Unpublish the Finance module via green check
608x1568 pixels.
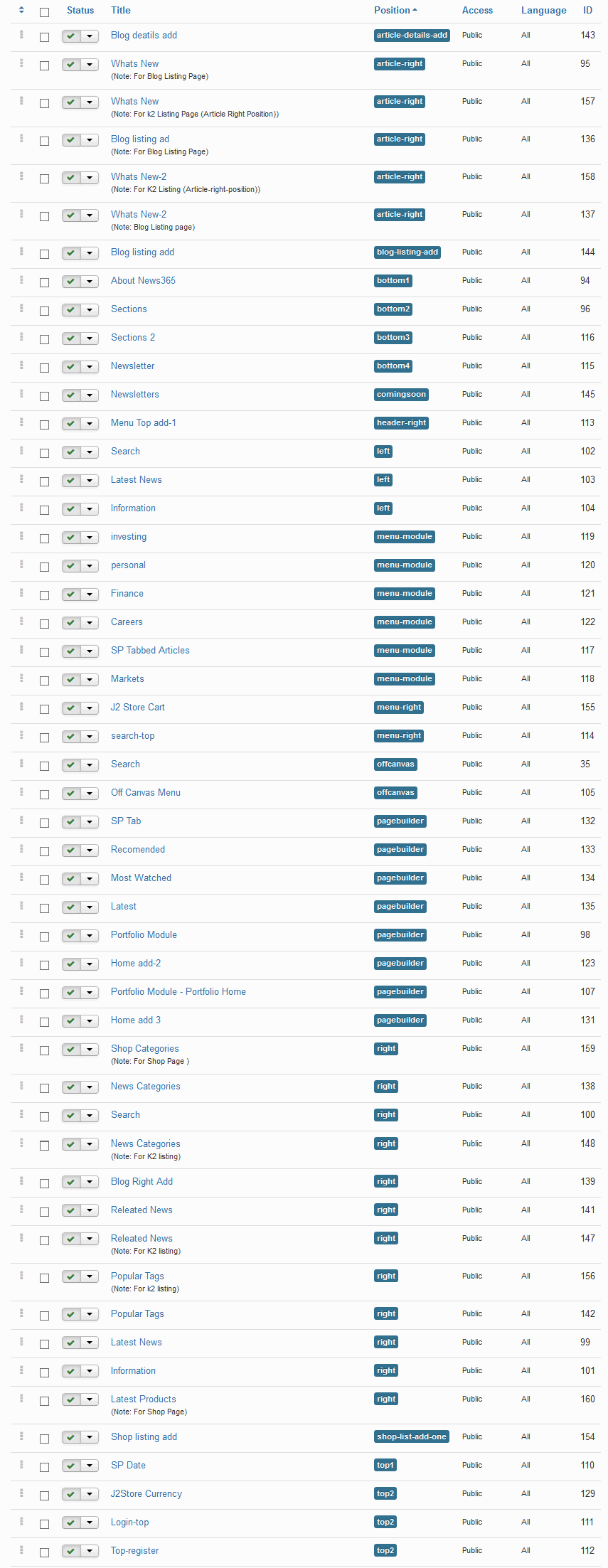coord(70,594)
